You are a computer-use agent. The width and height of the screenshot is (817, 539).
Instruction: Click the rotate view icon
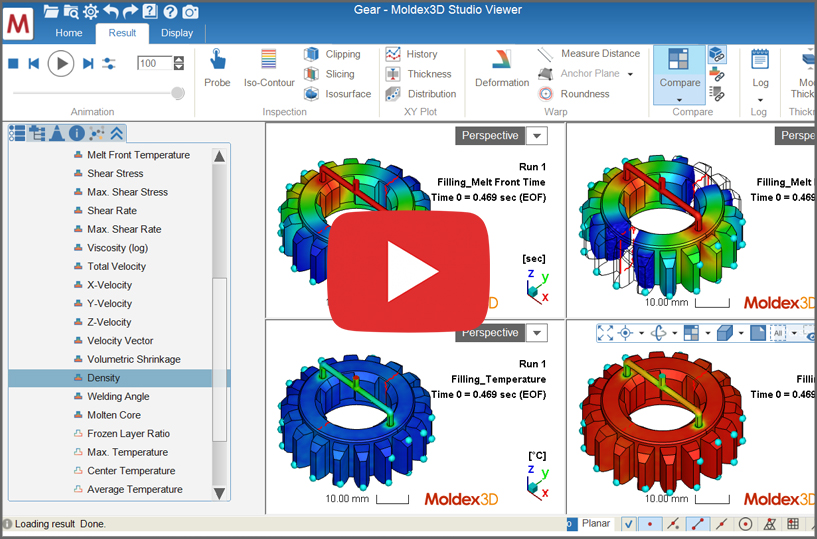tap(659, 333)
